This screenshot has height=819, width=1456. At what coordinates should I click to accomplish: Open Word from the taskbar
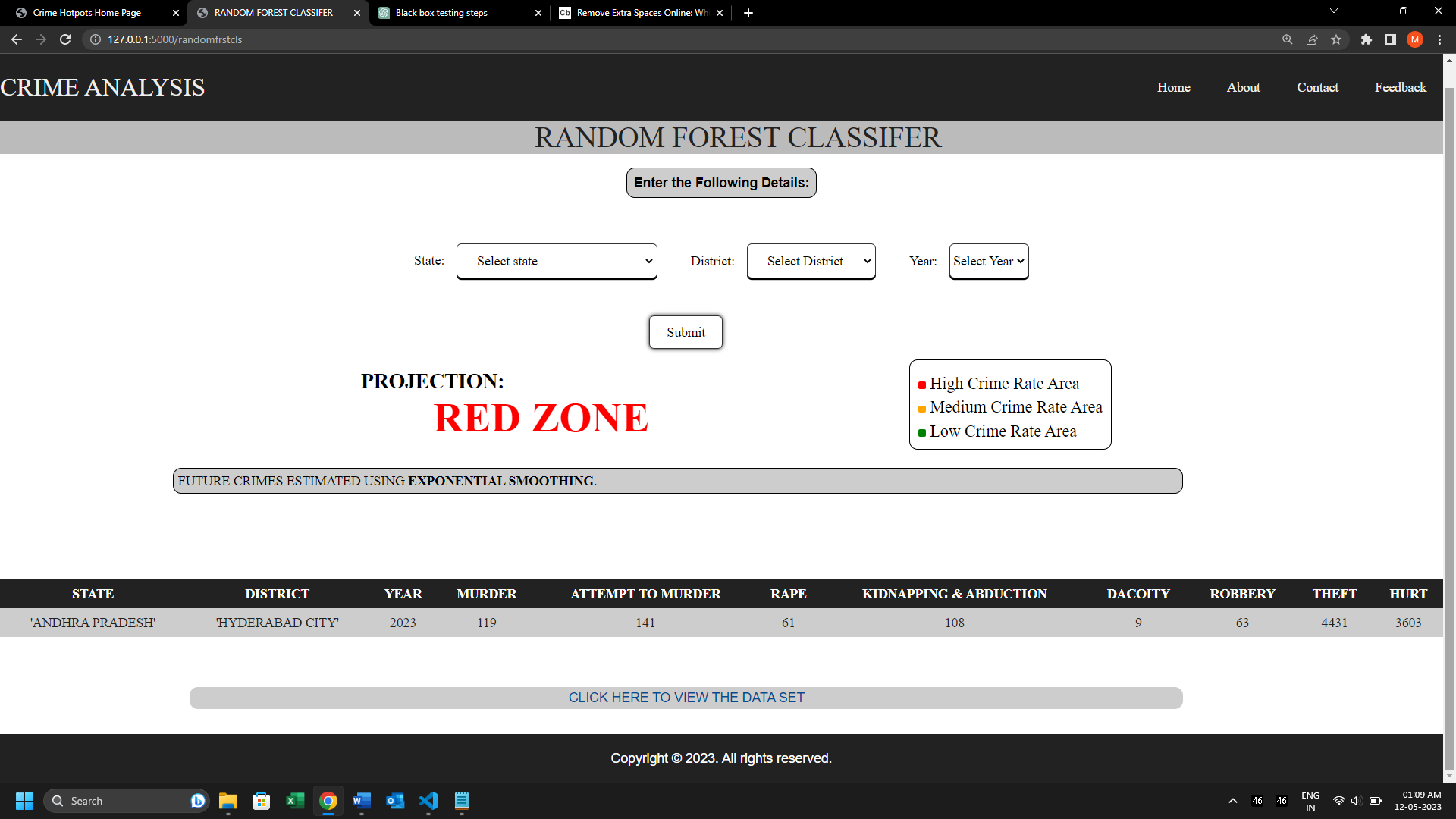[362, 801]
